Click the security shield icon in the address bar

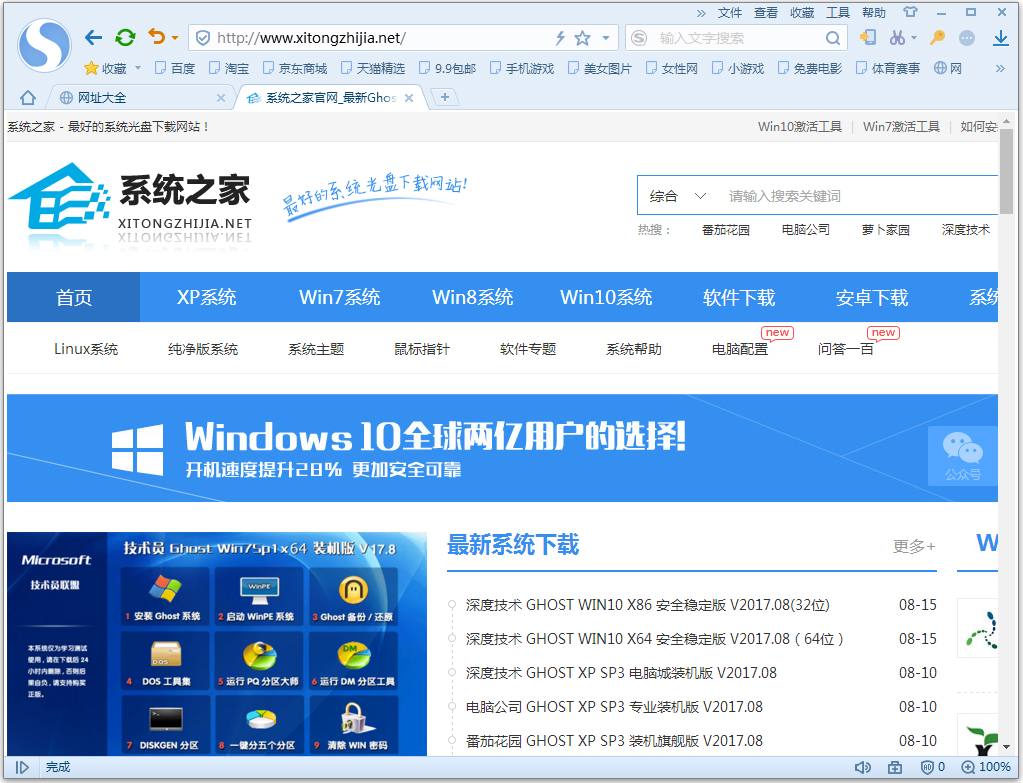[x=203, y=38]
